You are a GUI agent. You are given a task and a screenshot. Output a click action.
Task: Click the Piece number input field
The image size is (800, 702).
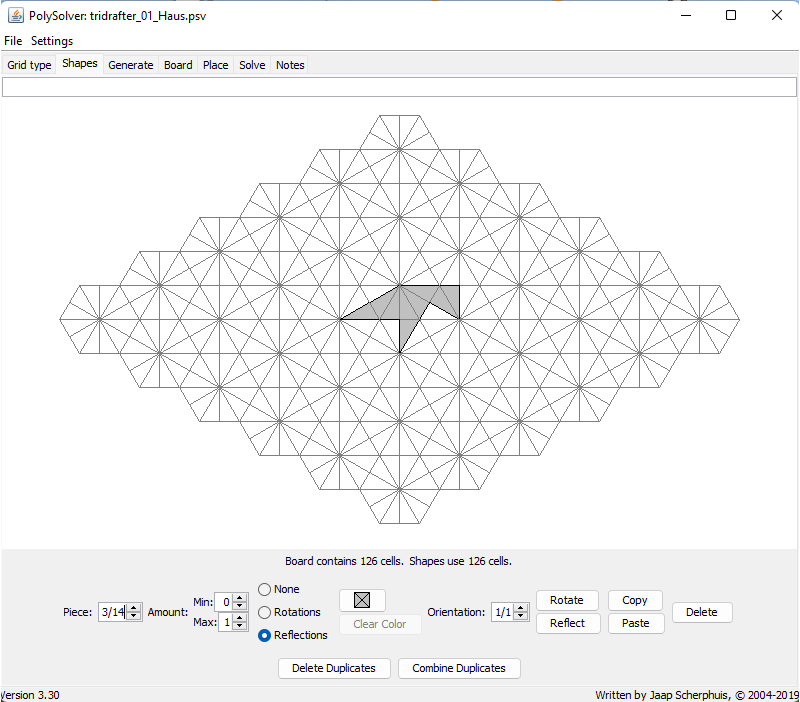point(111,612)
